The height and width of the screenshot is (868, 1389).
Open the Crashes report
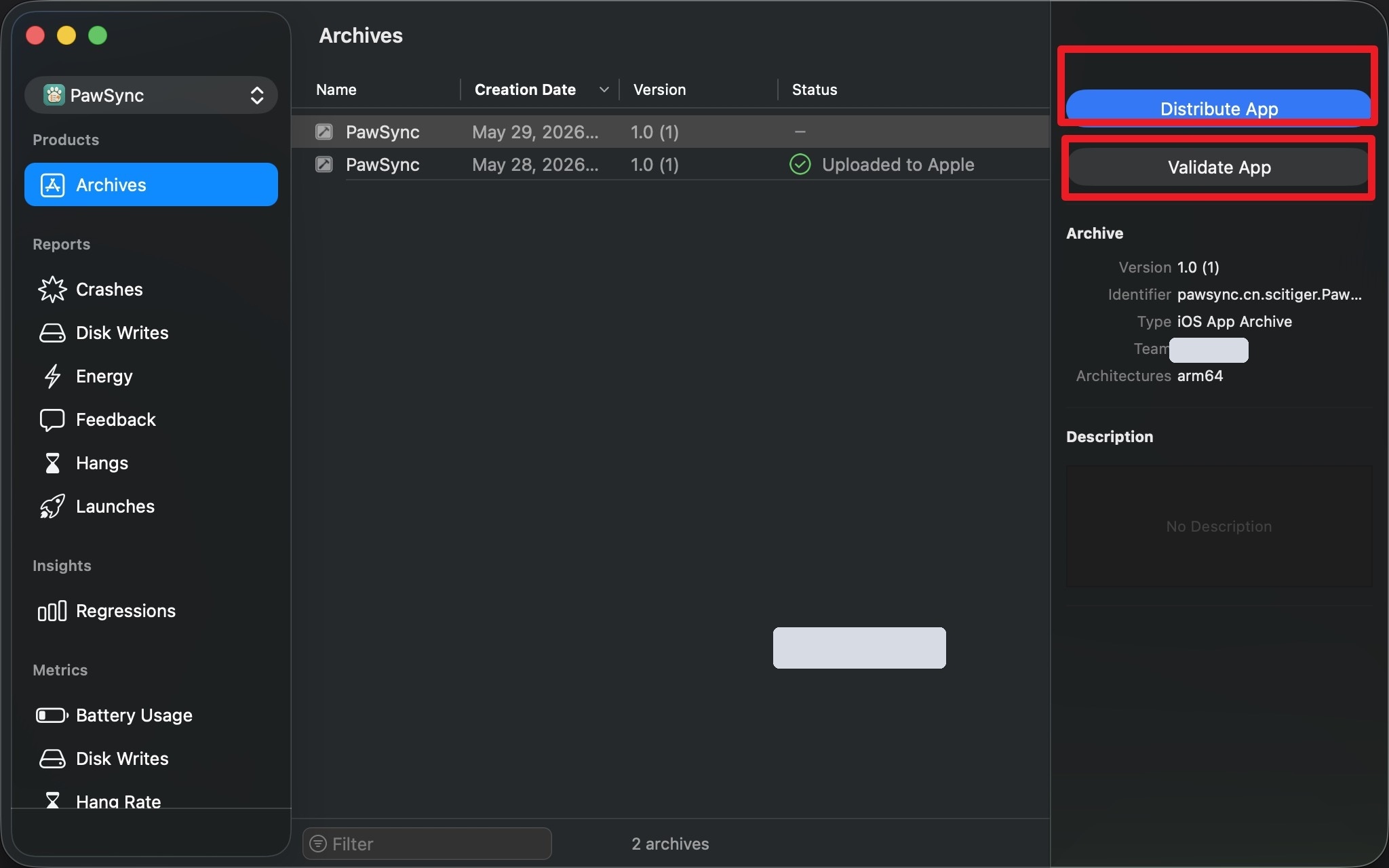(x=109, y=290)
